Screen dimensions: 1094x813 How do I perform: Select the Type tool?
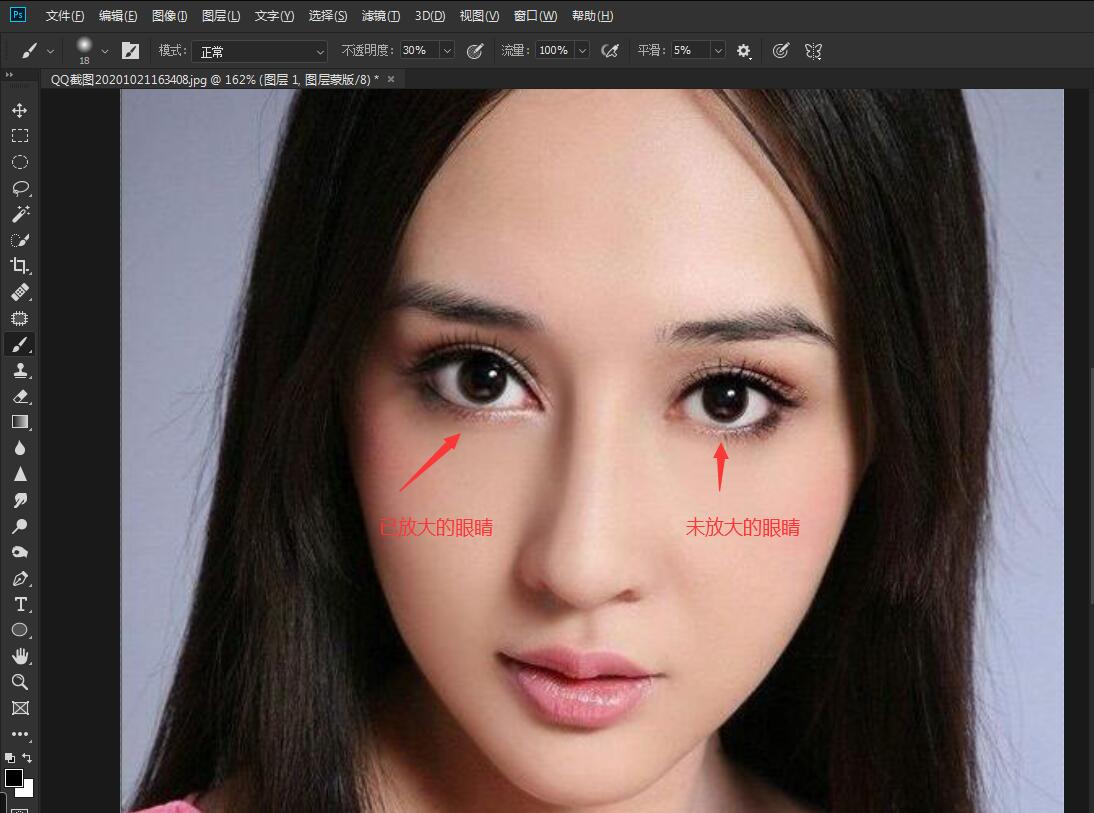20,604
